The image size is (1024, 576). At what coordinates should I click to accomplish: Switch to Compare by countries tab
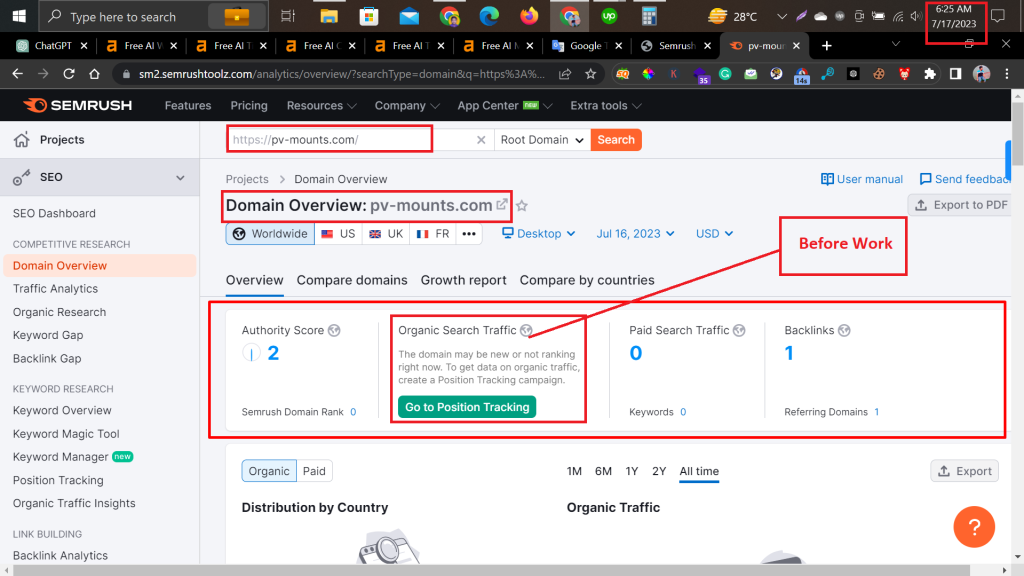(x=587, y=280)
